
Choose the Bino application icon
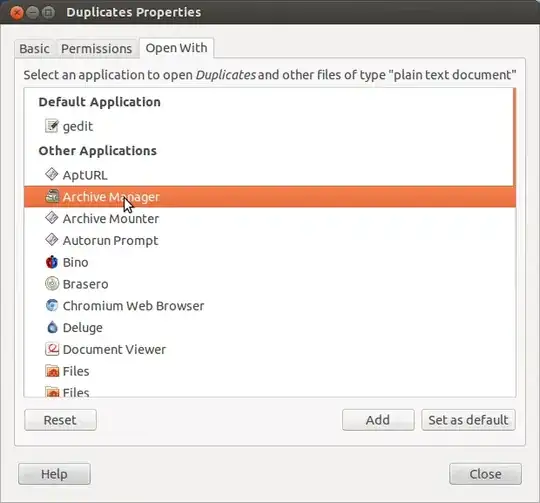tap(52, 262)
